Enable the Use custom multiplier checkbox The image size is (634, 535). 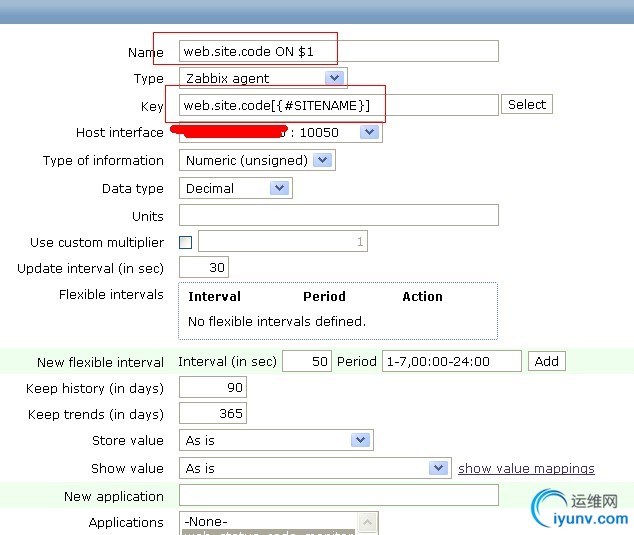pyautogui.click(x=186, y=242)
